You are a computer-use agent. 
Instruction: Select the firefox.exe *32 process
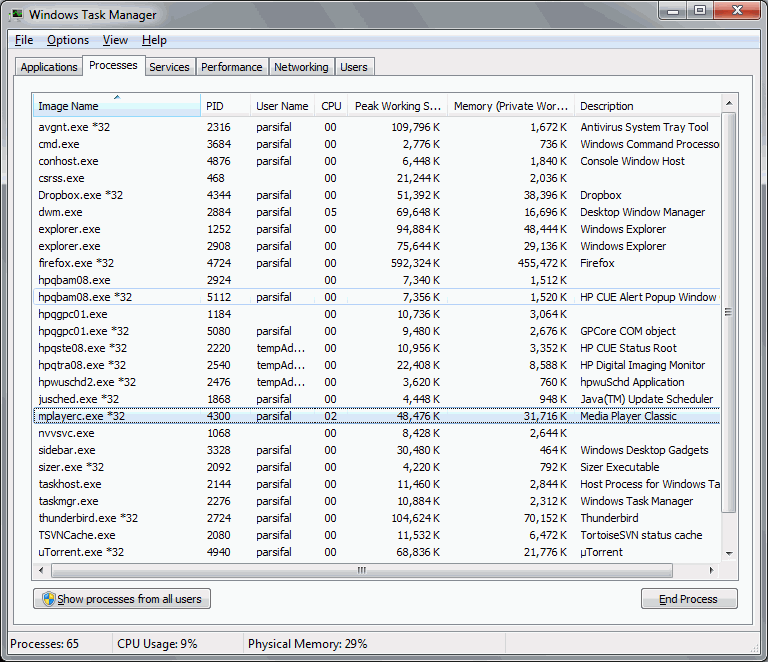[377, 263]
